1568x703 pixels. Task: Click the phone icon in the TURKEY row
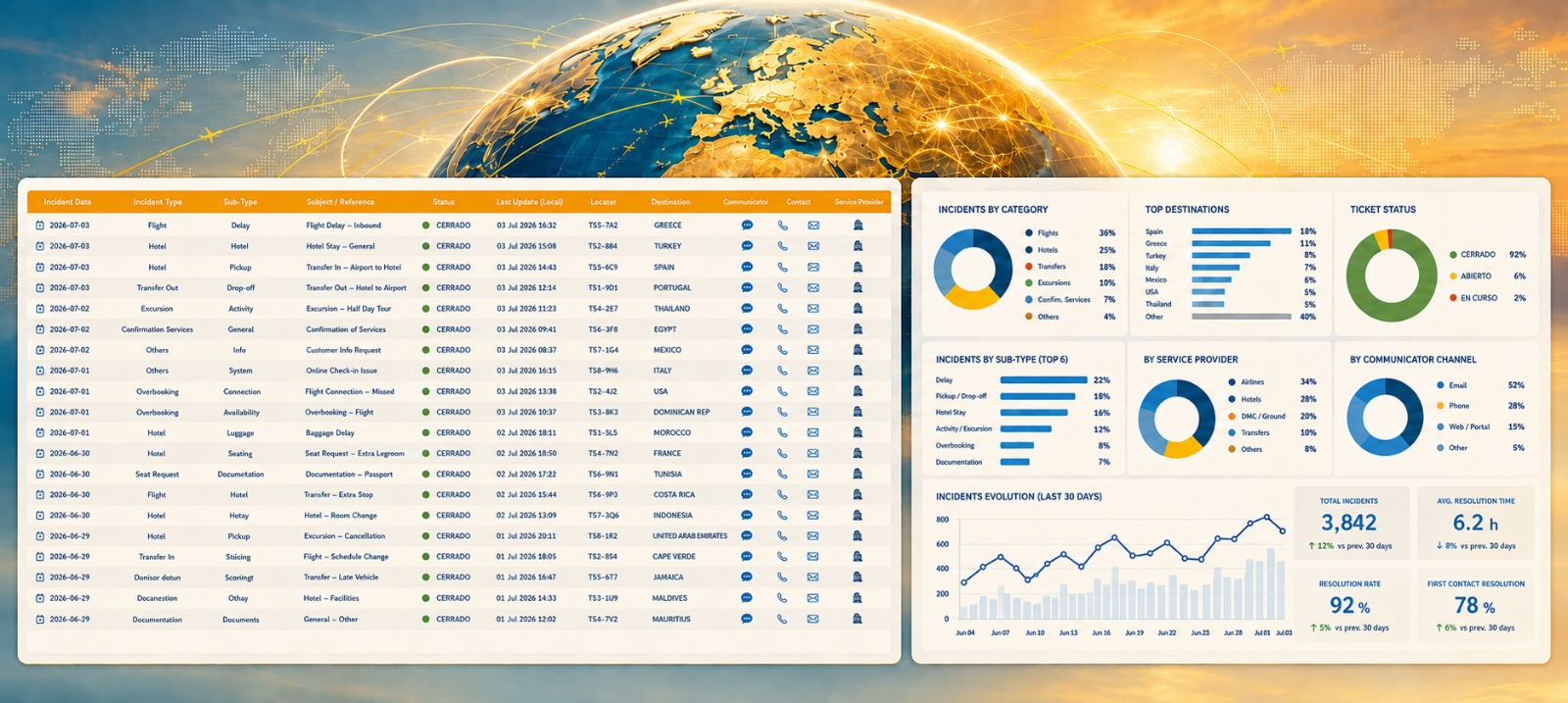[x=782, y=246]
